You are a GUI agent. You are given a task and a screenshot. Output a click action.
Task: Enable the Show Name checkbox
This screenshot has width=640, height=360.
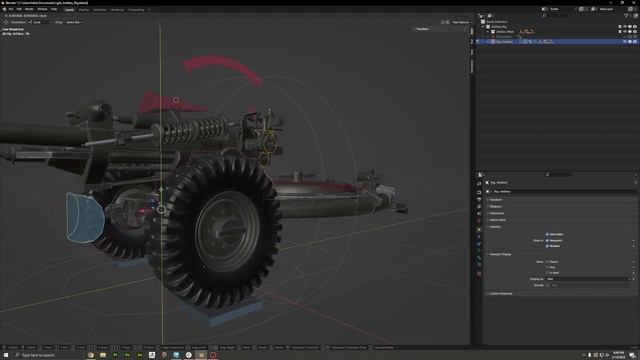[547, 262]
